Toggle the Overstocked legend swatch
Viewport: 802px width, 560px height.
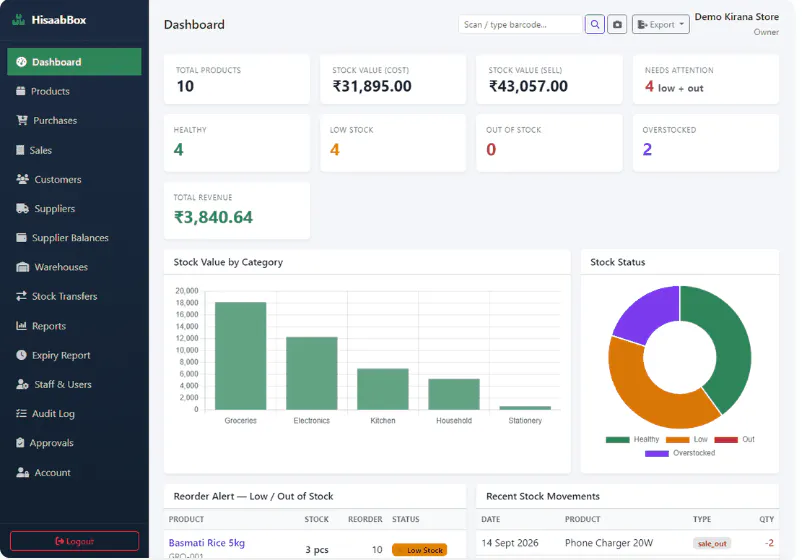tap(657, 453)
